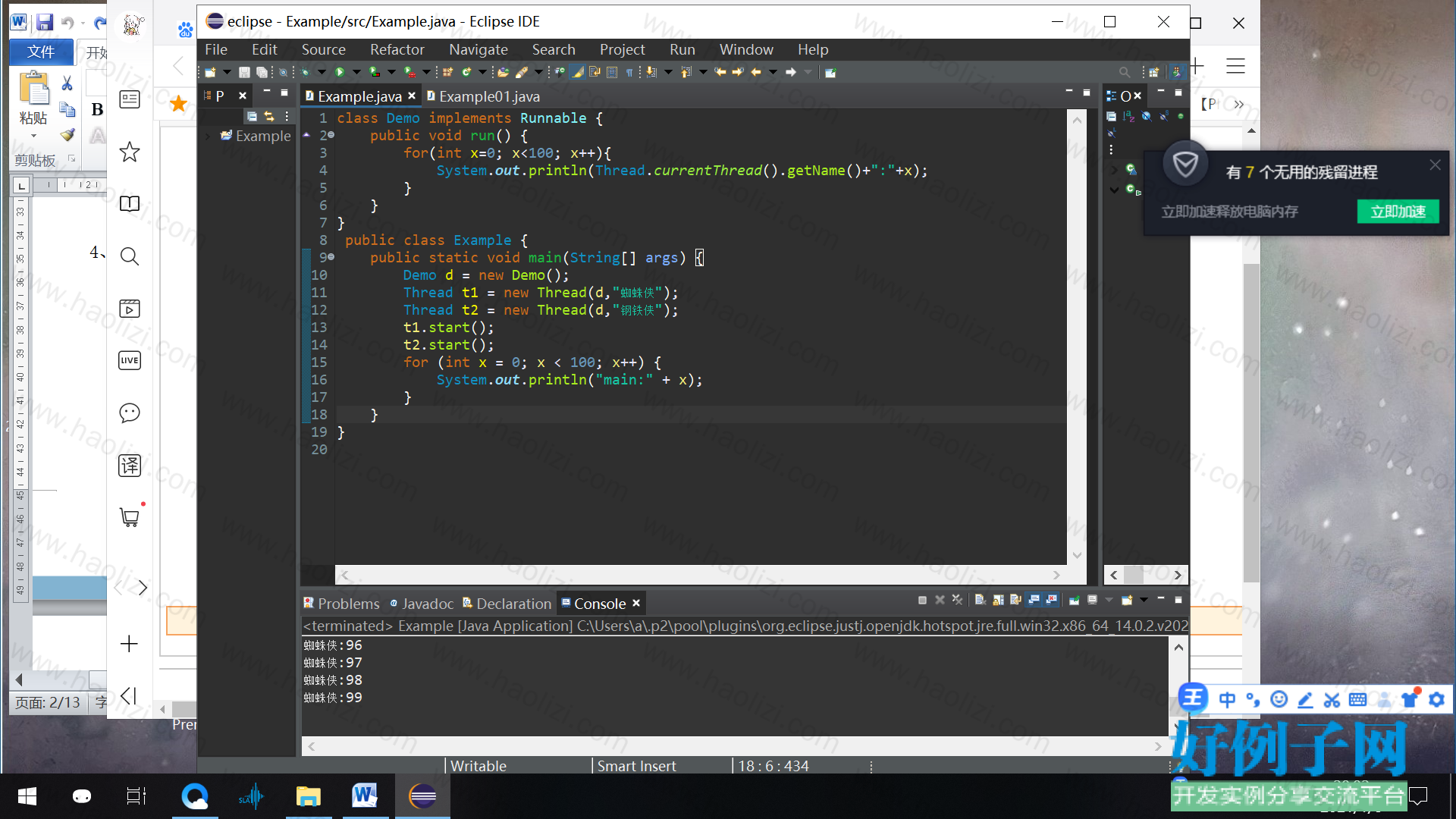Viewport: 1456px width, 819px height.
Task: Toggle Scroll Lock in the Console
Action: tap(998, 600)
